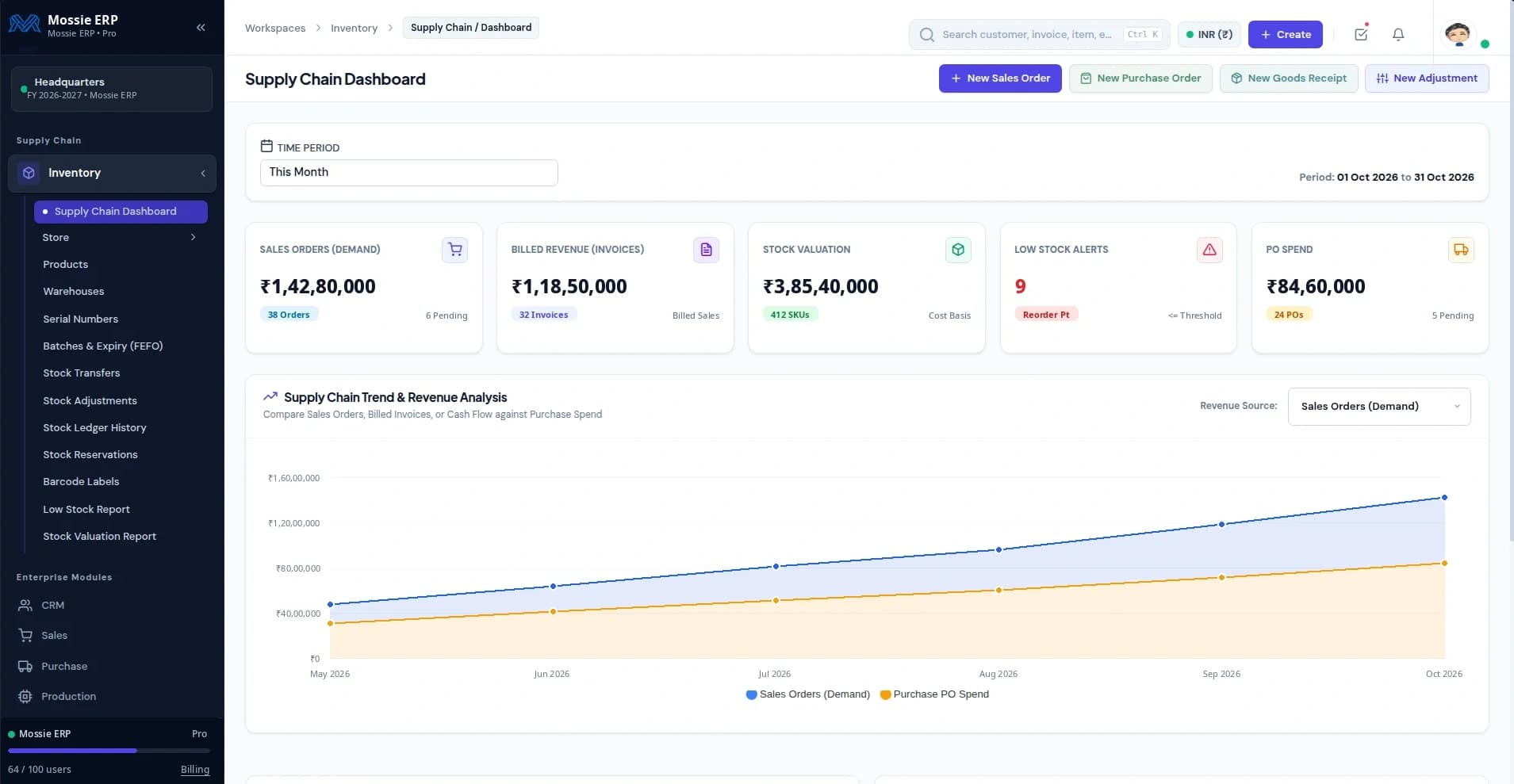The image size is (1514, 784).
Task: Click the PO Spend truck icon
Action: coord(1461,250)
